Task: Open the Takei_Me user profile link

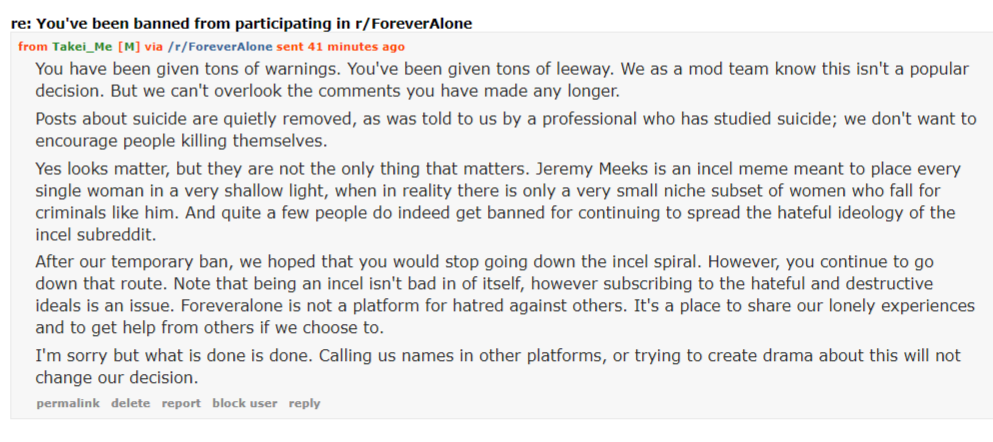Action: (x=82, y=47)
